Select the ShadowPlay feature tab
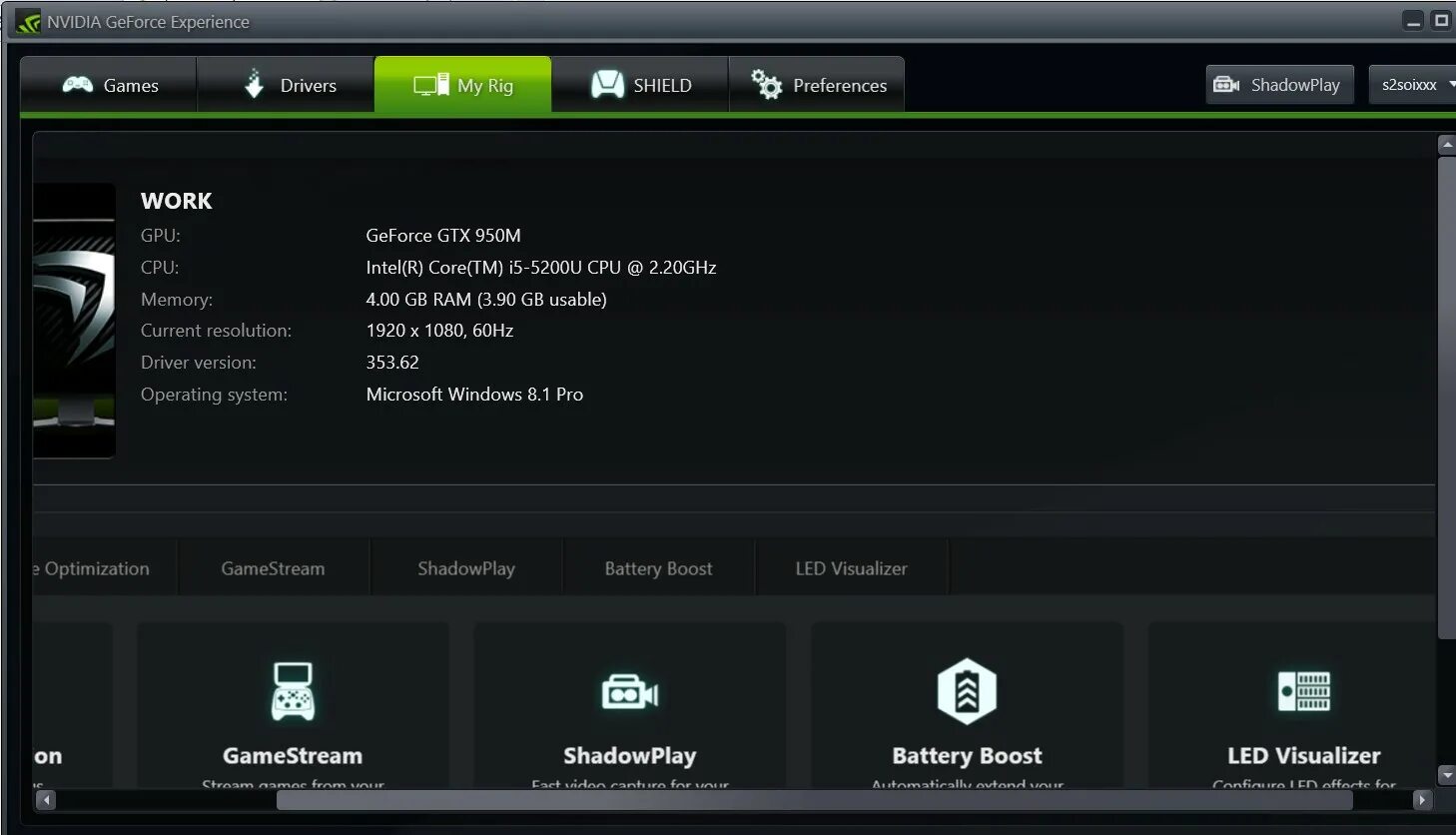The image size is (1456, 835). (x=466, y=568)
